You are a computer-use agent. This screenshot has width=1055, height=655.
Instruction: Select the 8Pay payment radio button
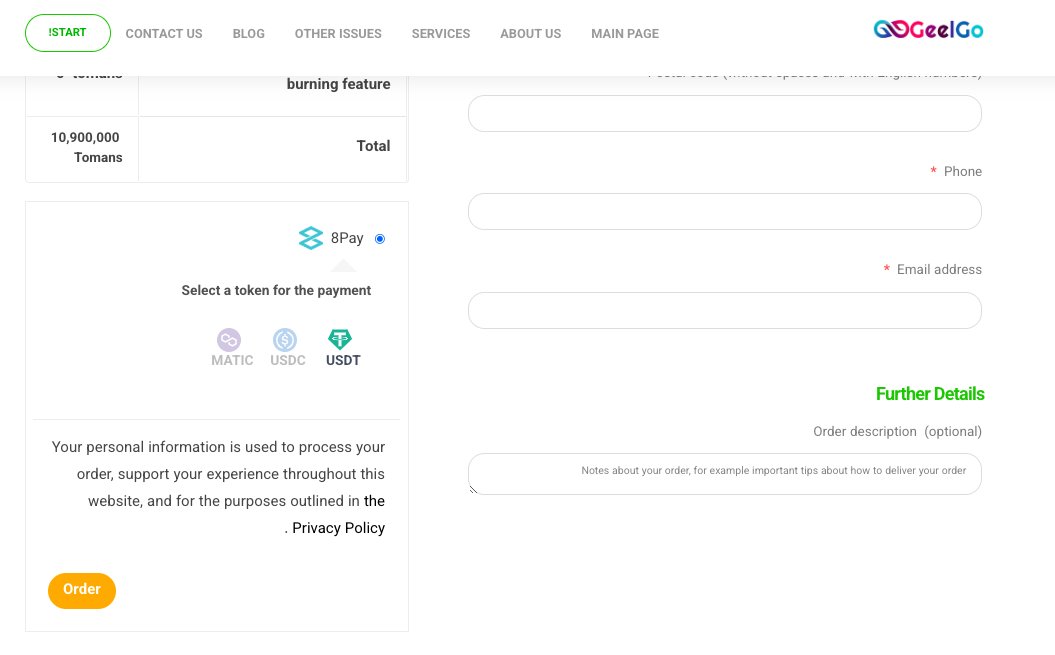(x=380, y=239)
